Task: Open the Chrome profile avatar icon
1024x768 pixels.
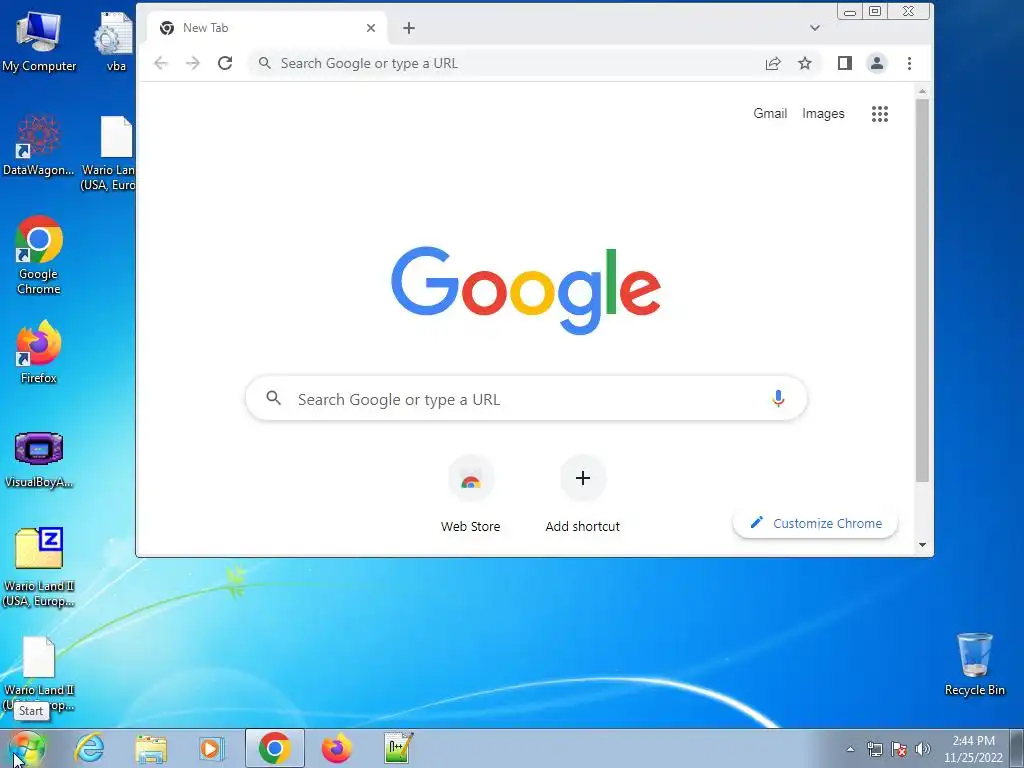Action: [876, 63]
